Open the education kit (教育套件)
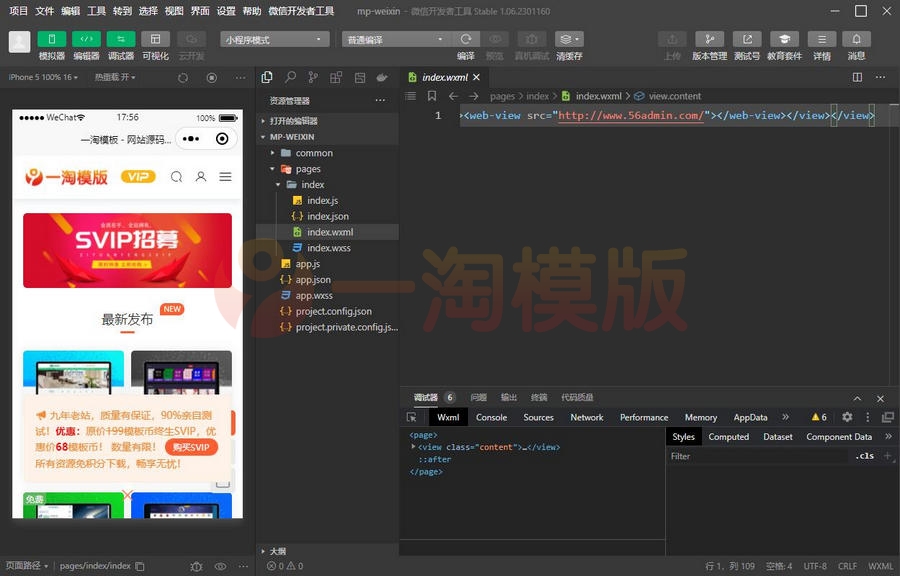Screen dimensions: 900x576 point(784,39)
